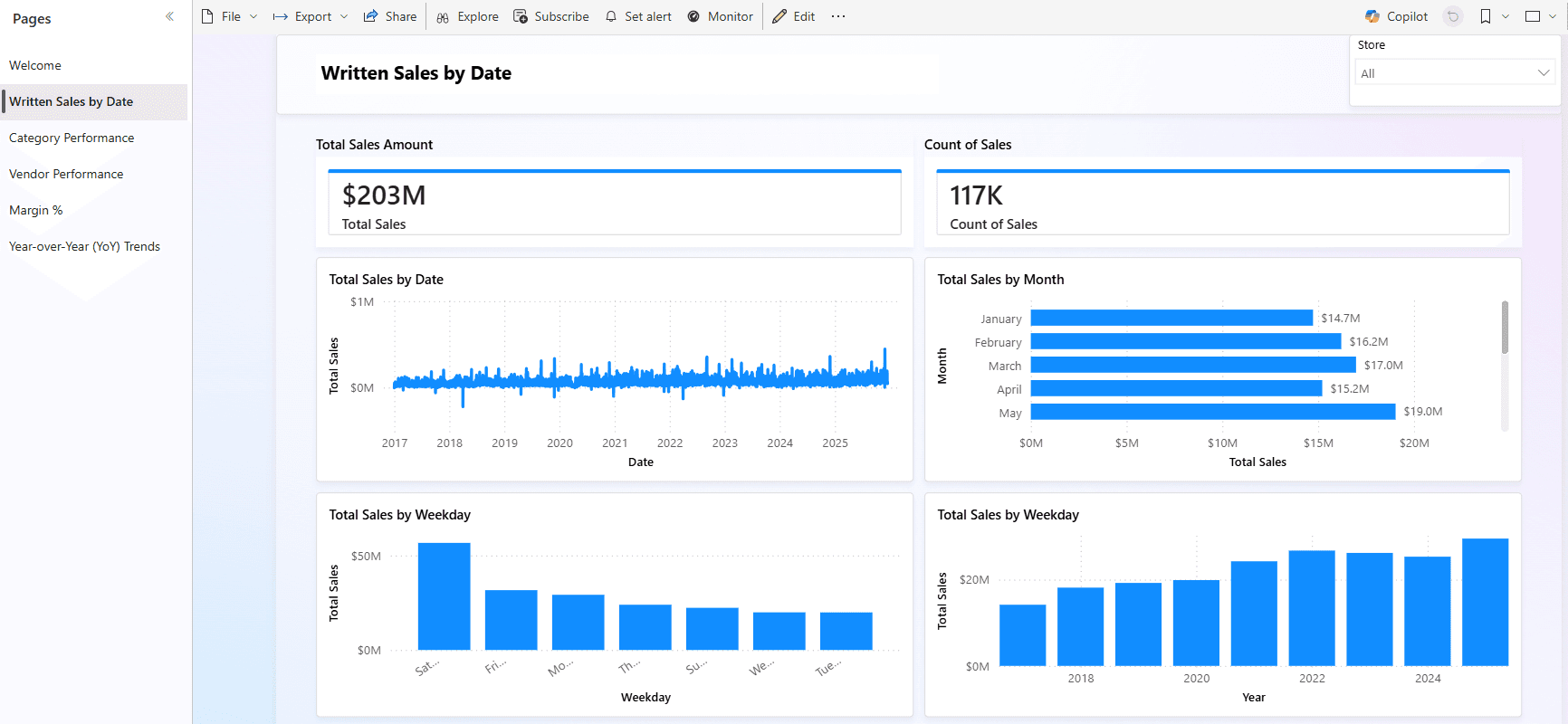Collapse the Pages pane with the double chevron
1568x724 pixels.
point(169,16)
